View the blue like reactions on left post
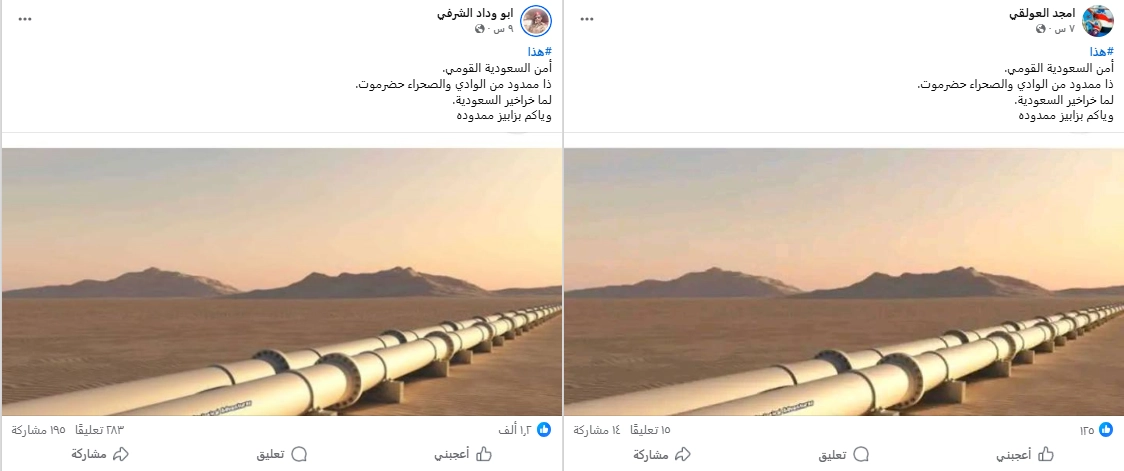This screenshot has height=471, width=1124. pyautogui.click(x=544, y=430)
